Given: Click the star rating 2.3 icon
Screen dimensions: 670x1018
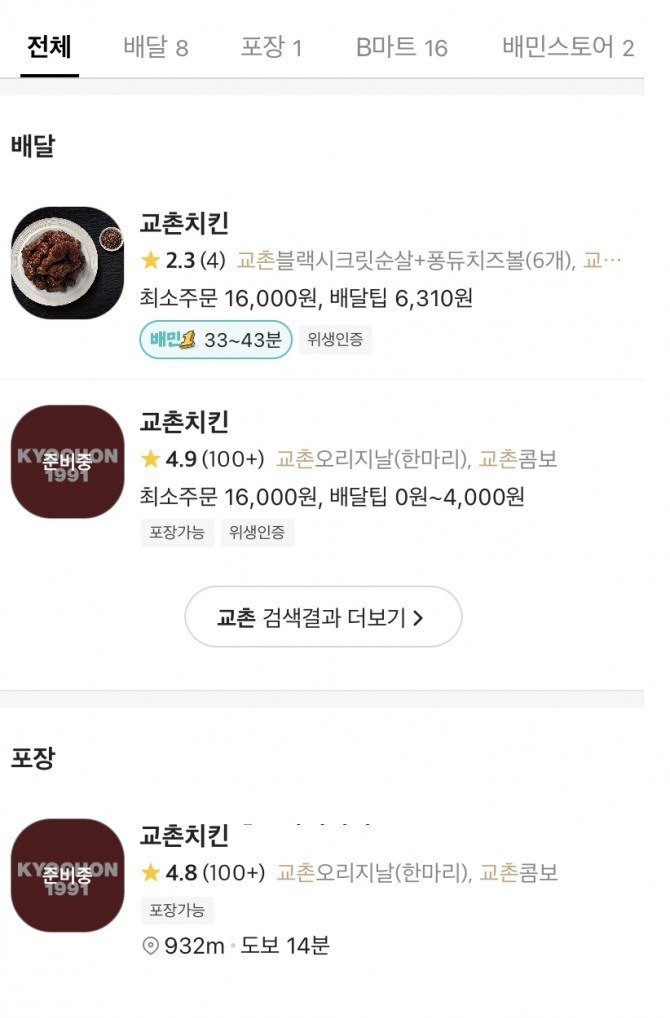Looking at the screenshot, I should click(x=151, y=261).
